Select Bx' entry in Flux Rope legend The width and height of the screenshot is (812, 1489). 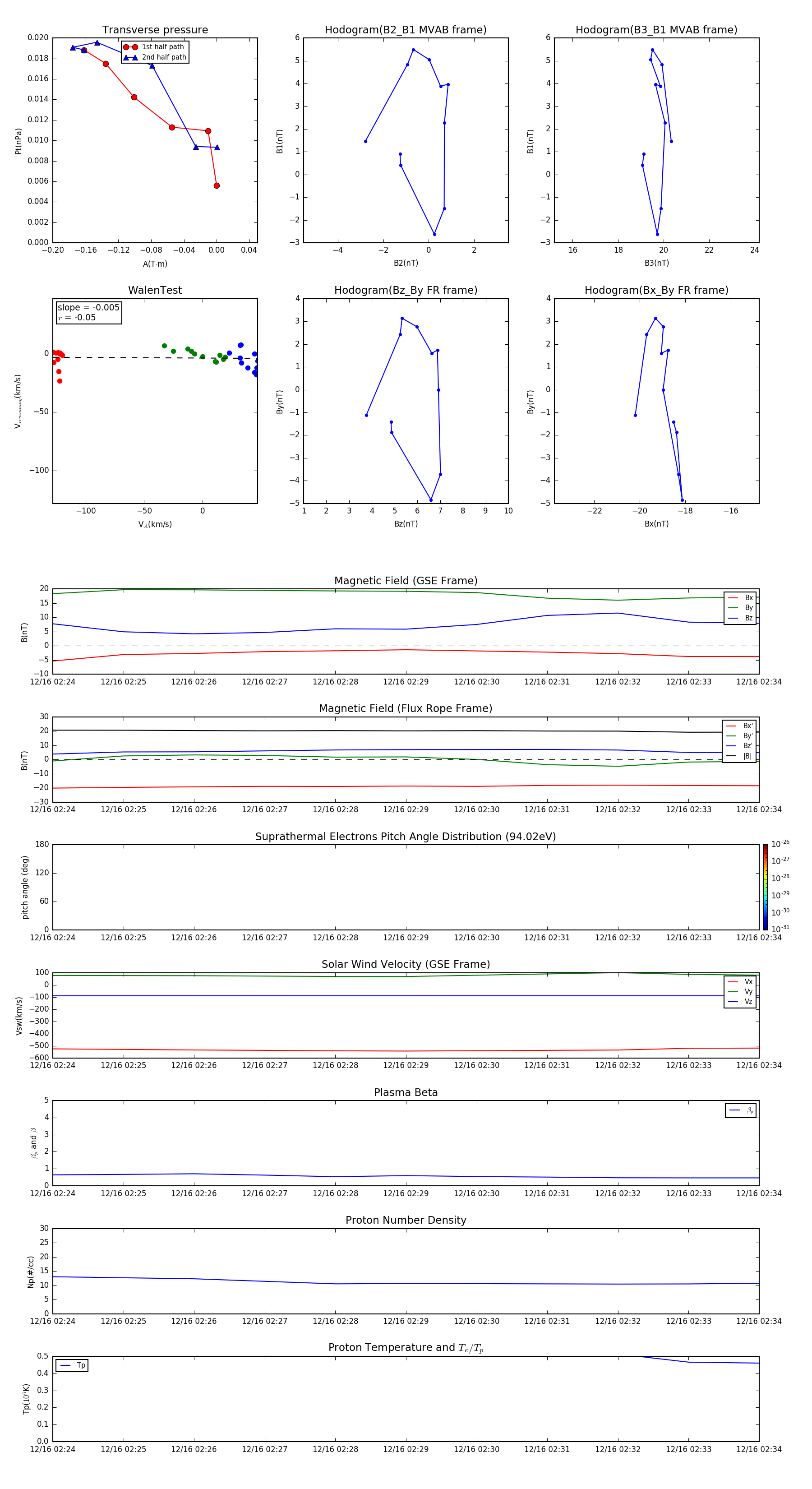pos(739,726)
